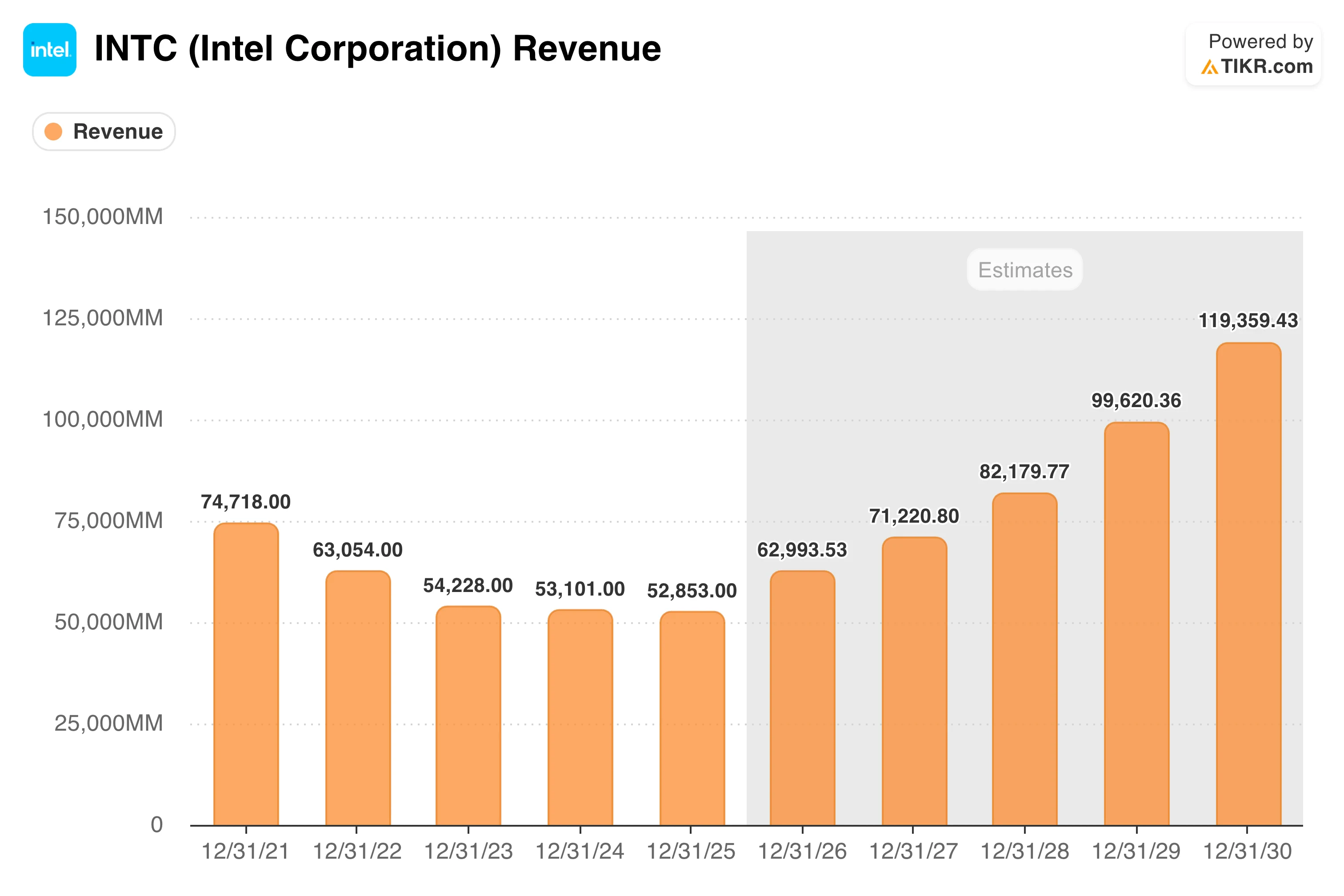Select the 12/31/21 revenue bar

(x=246, y=674)
